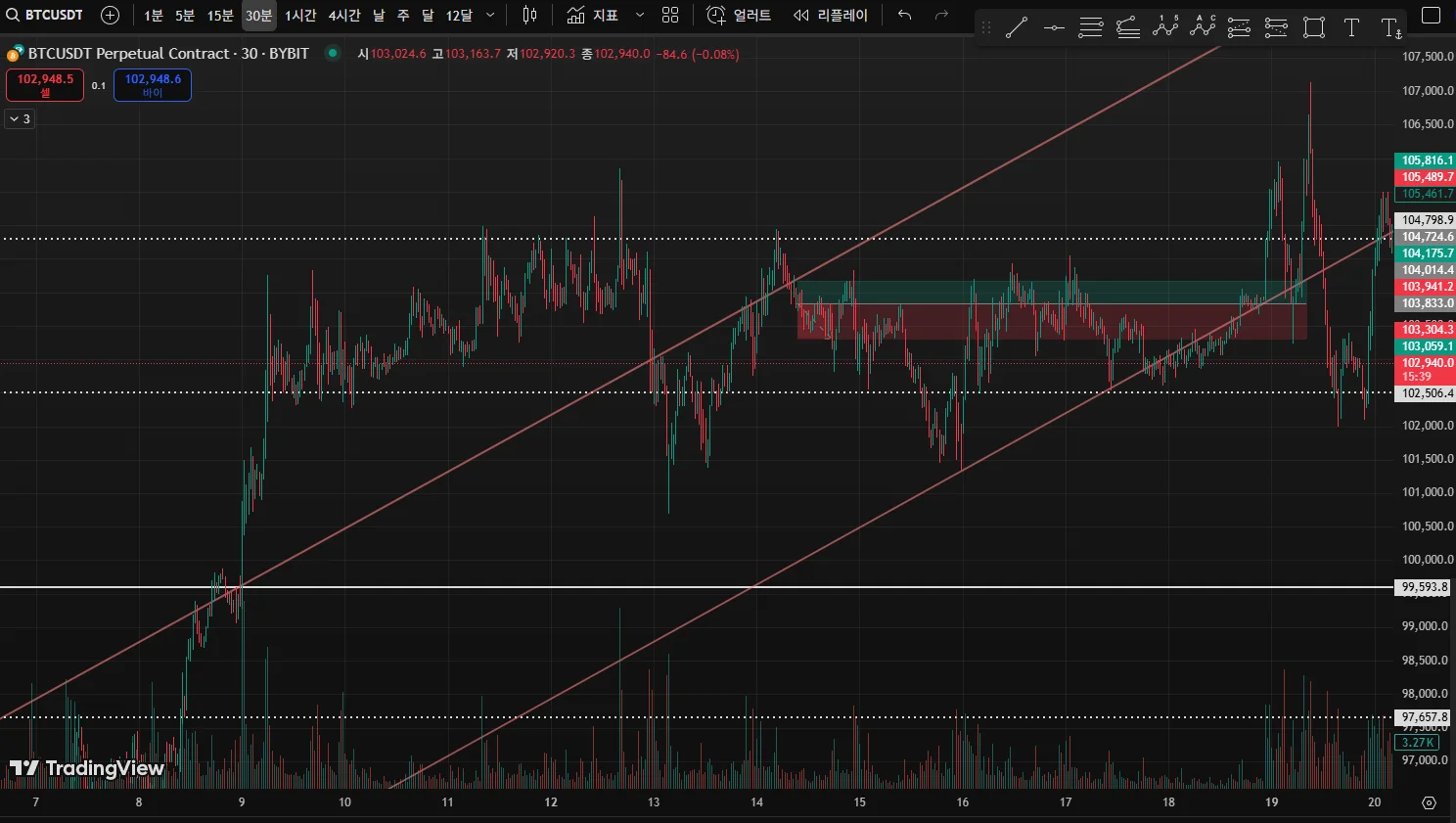
Task: Open the 얼러트 alert button
Action: point(739,15)
